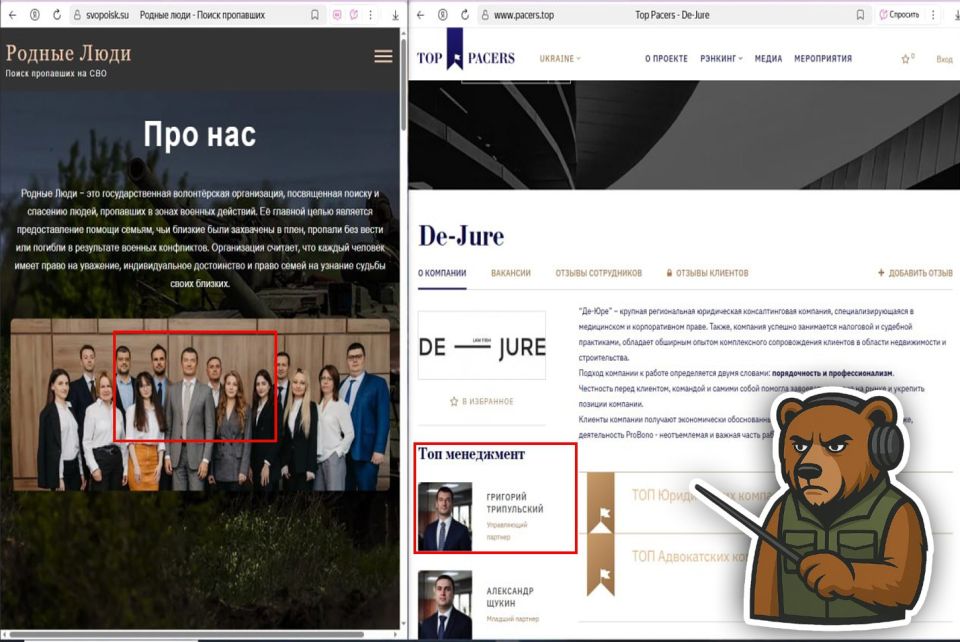960x642 pixels.
Task: Toggle the star rating icon near Вход
Action: pos(903,58)
